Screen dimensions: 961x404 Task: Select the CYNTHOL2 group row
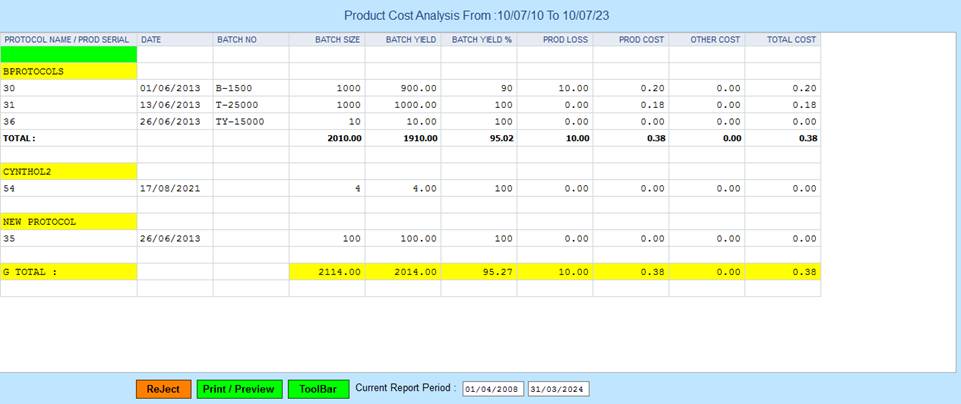pyautogui.click(x=68, y=172)
